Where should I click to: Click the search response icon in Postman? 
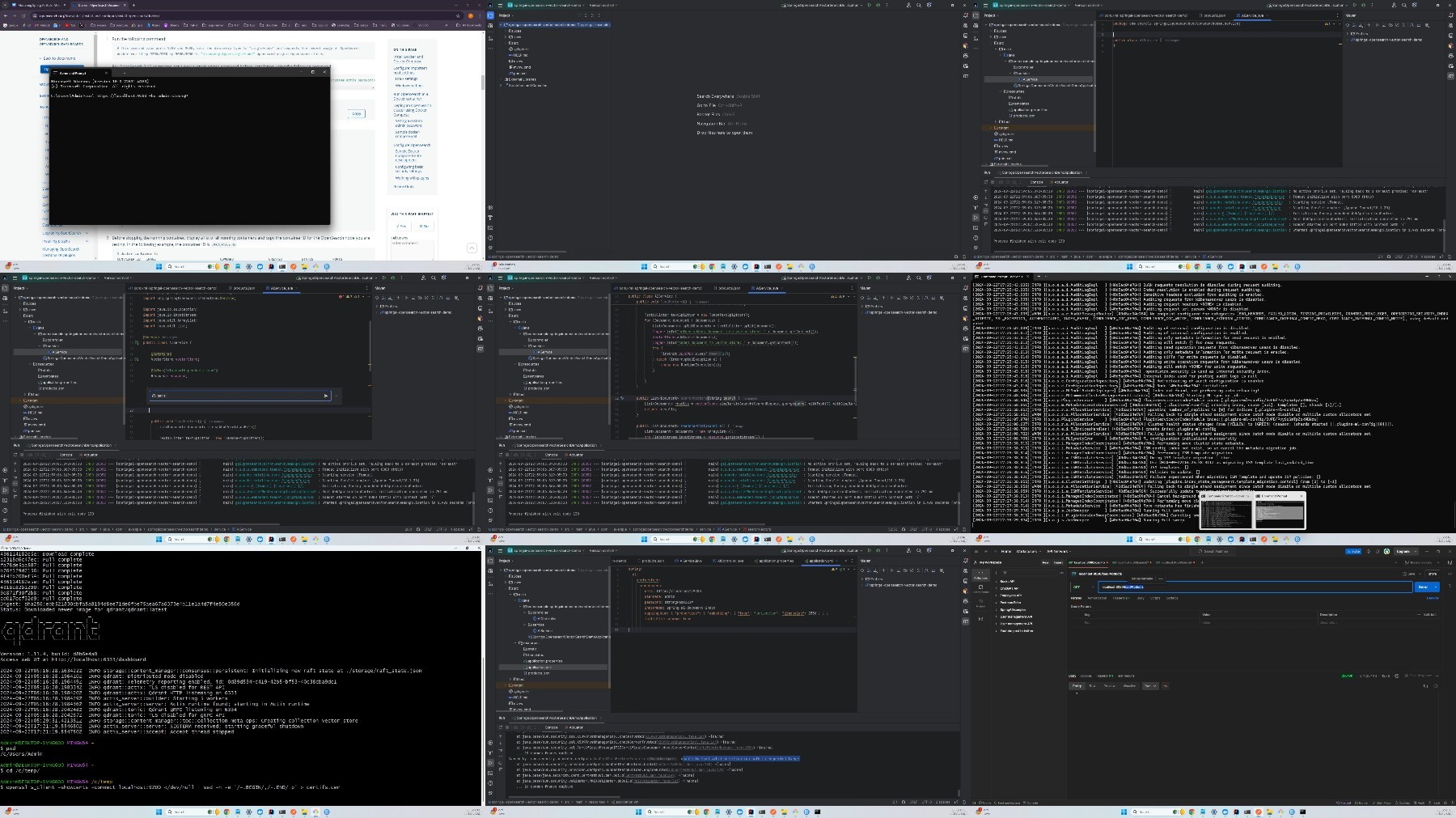tap(1436, 686)
